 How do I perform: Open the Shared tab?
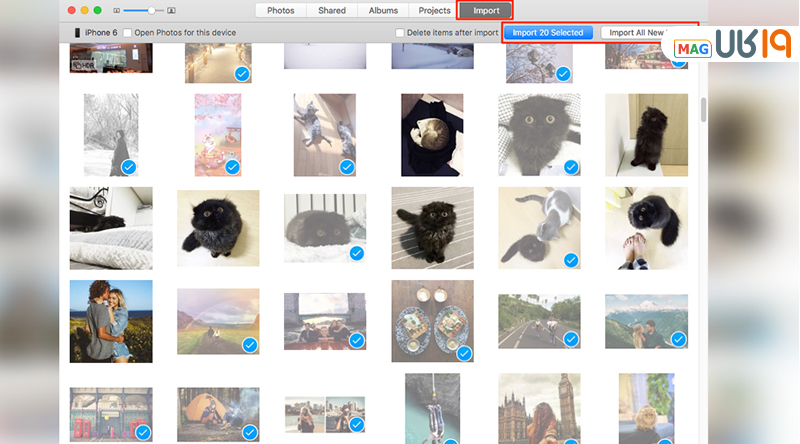(331, 11)
